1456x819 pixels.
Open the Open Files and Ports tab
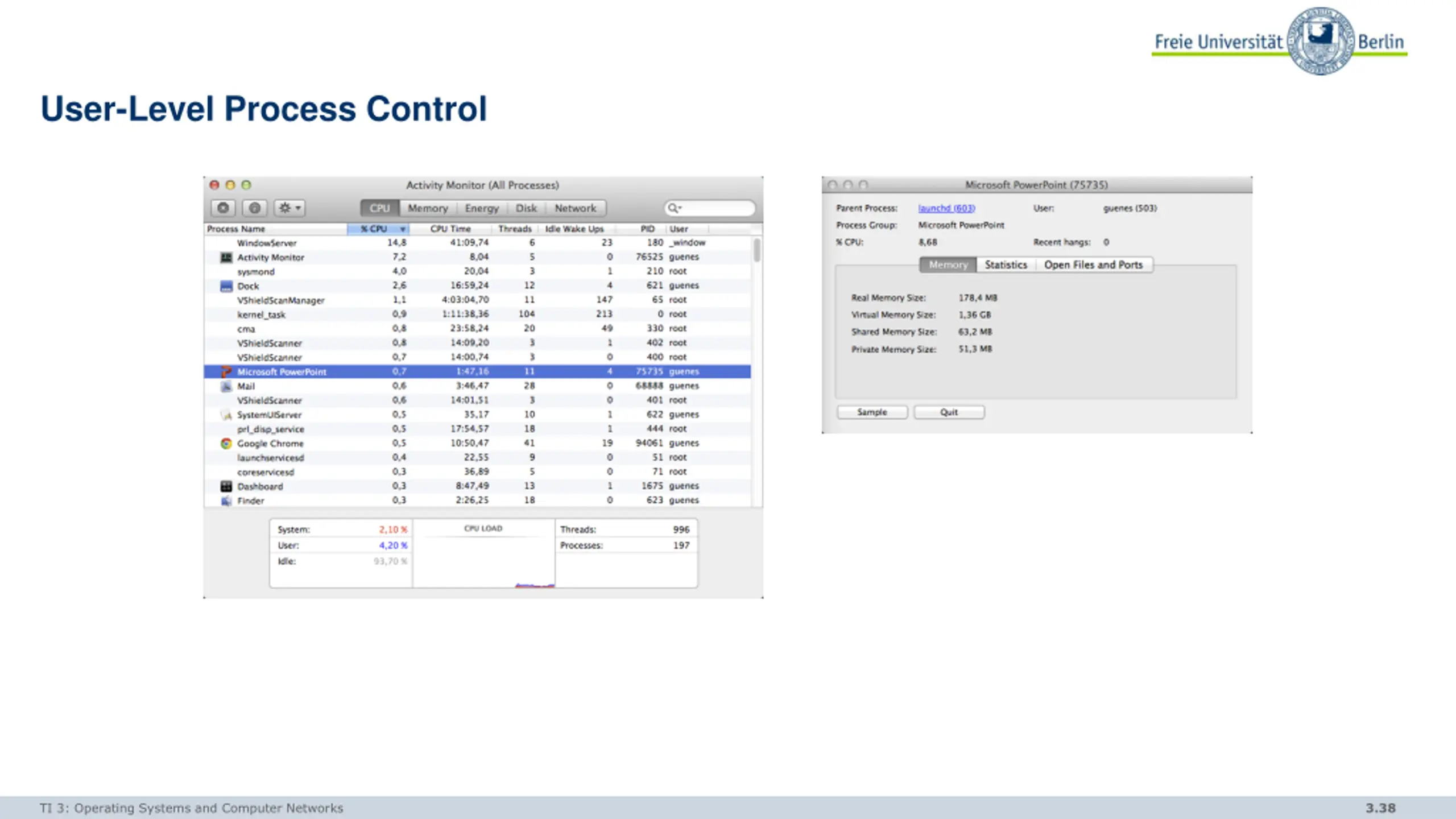tap(1093, 265)
